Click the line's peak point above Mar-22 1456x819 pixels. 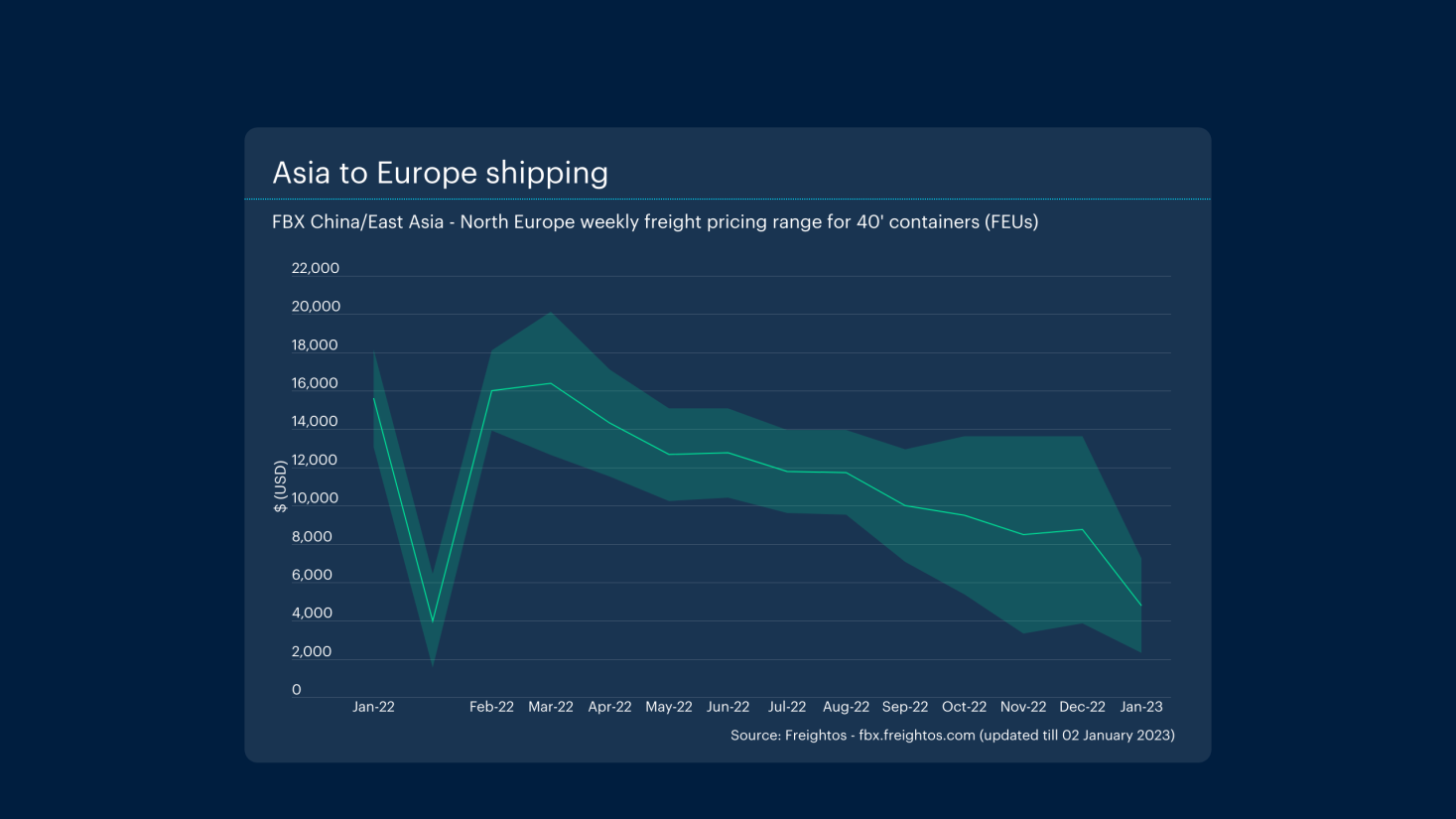point(551,383)
